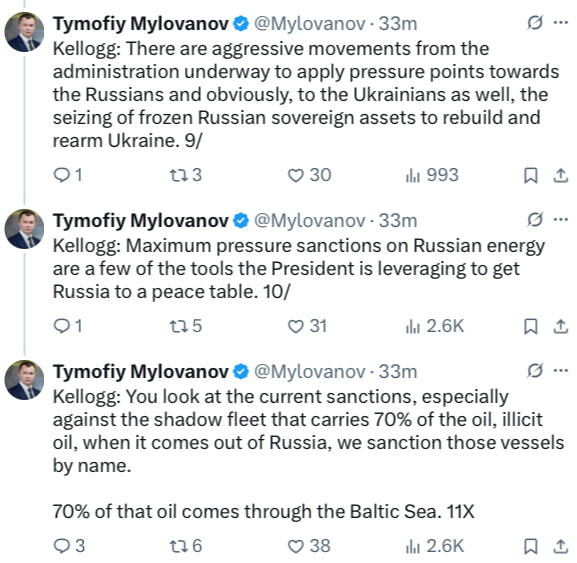The width and height of the screenshot is (577, 563).
Task: Open Grok icon on first tweet
Action: click(535, 23)
